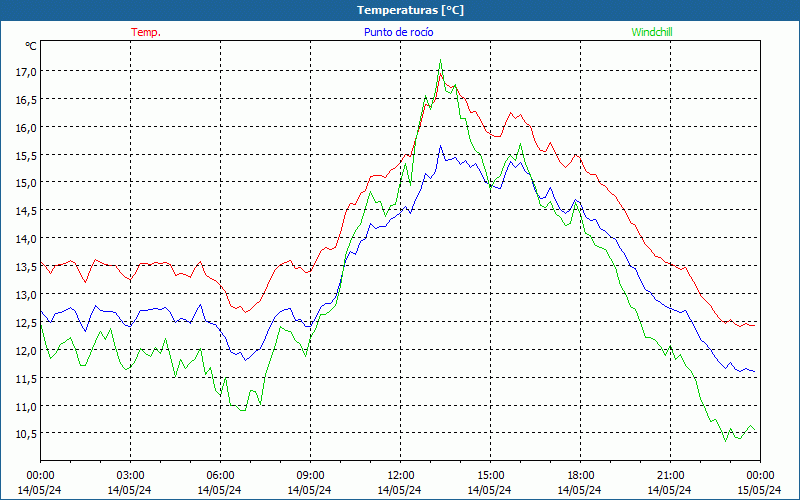The height and width of the screenshot is (500, 800).
Task: Click the 15,5 y-axis value
Action: [26, 156]
